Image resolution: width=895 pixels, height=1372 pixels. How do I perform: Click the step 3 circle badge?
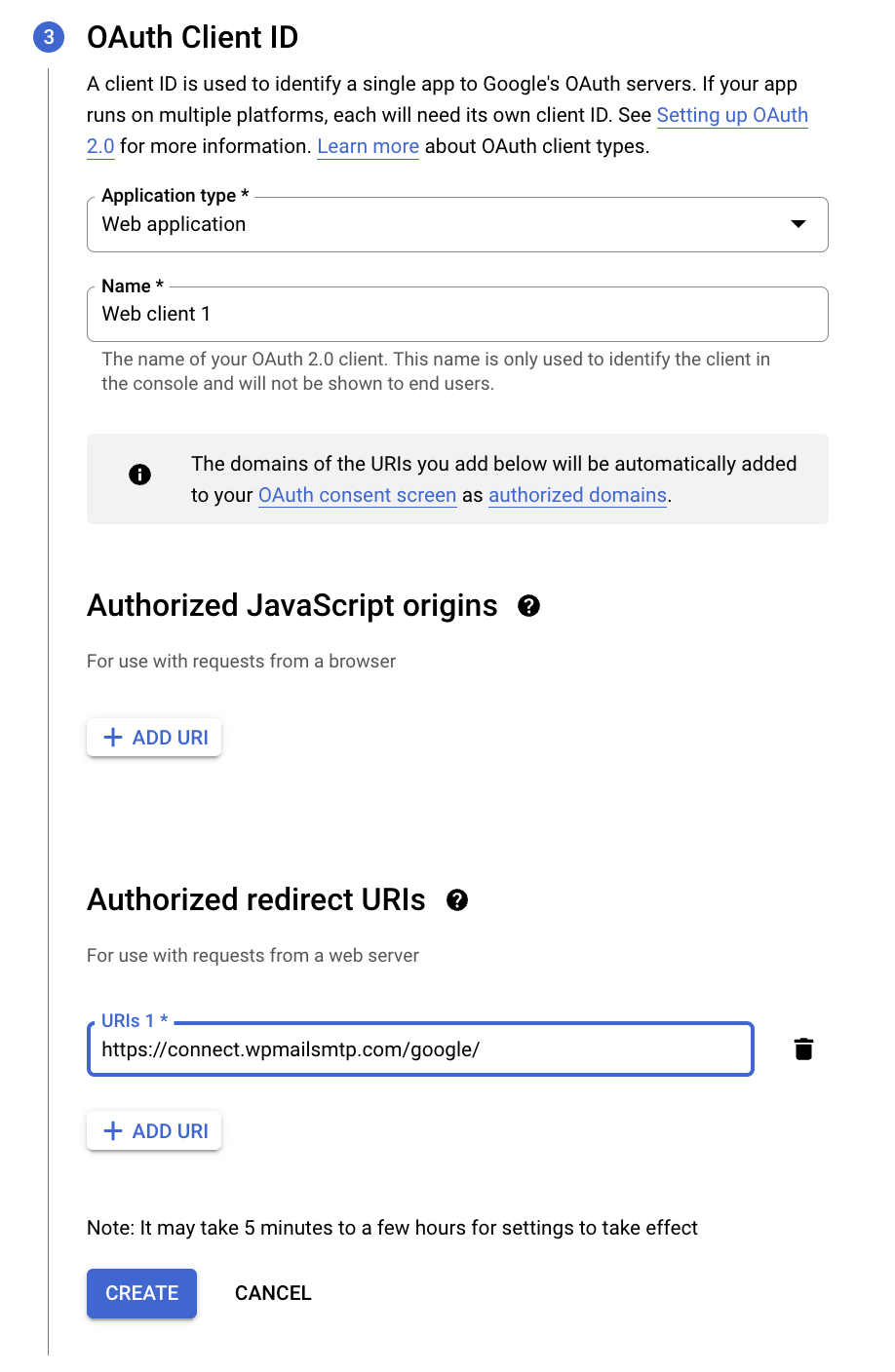pos(48,37)
